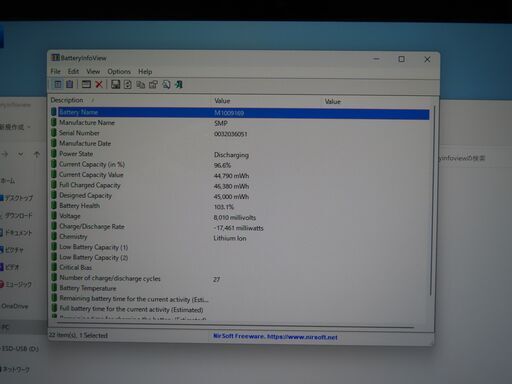This screenshot has height=384, width=512.
Task: Click the Up arrow in the Explorer window
Action: [37, 154]
